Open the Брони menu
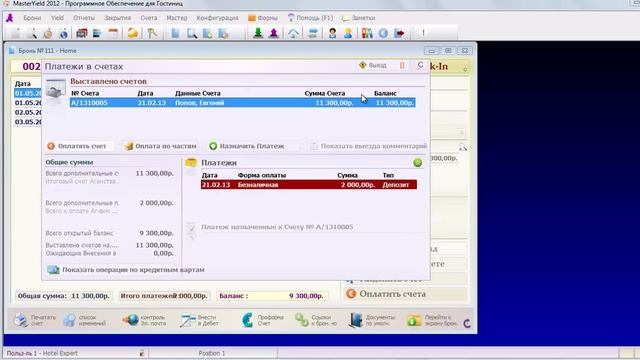 coord(32,18)
